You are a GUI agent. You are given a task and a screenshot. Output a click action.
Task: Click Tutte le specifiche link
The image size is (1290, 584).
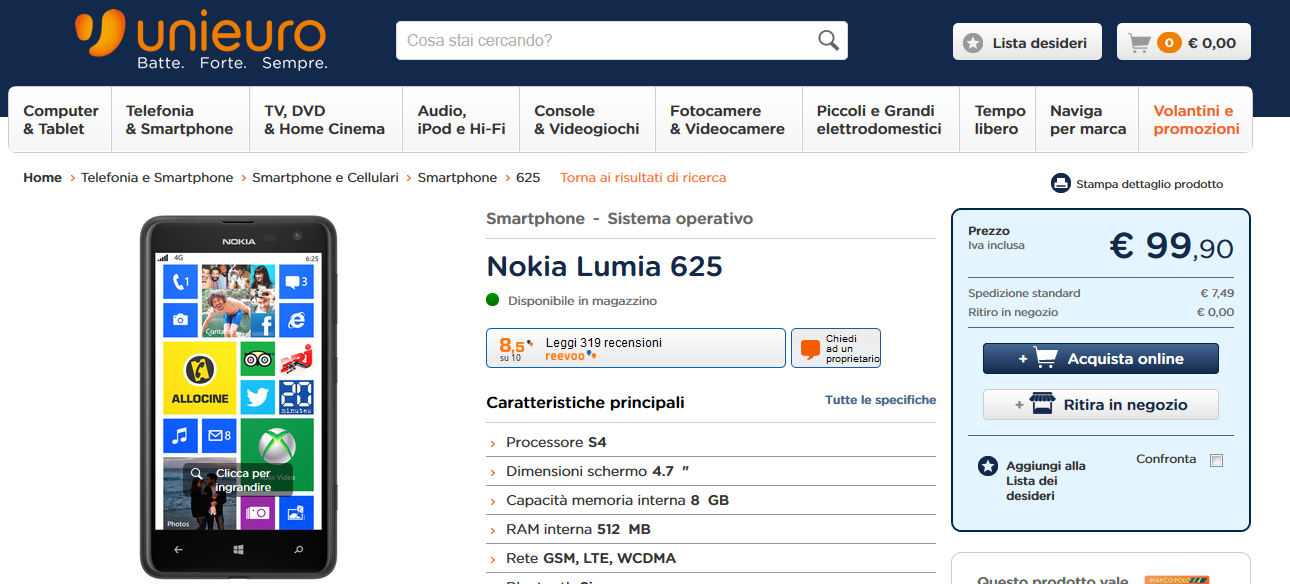pyautogui.click(x=881, y=399)
